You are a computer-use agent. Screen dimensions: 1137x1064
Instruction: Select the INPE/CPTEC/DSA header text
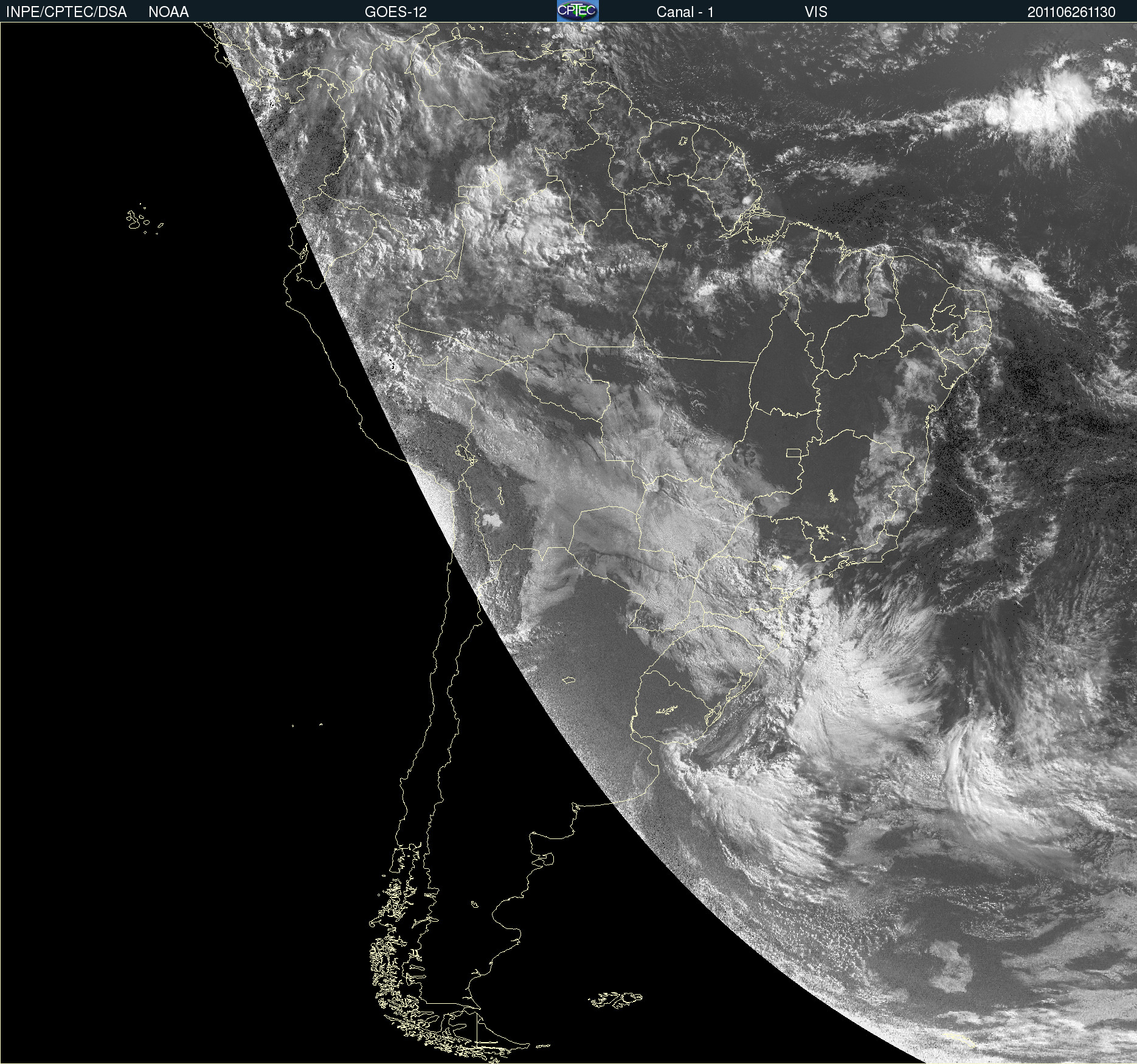[66, 12]
